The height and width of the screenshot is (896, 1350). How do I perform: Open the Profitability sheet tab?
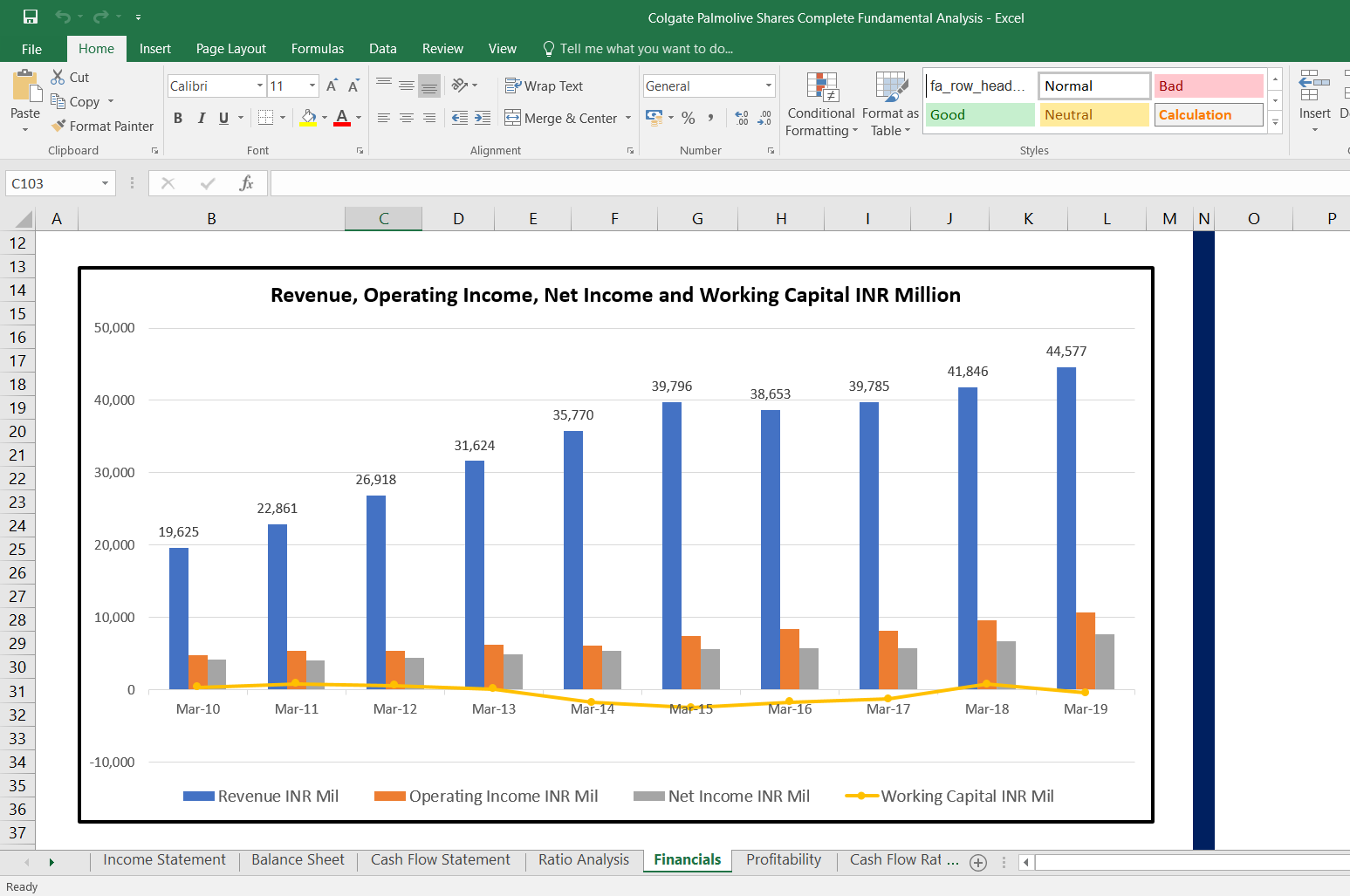point(784,859)
